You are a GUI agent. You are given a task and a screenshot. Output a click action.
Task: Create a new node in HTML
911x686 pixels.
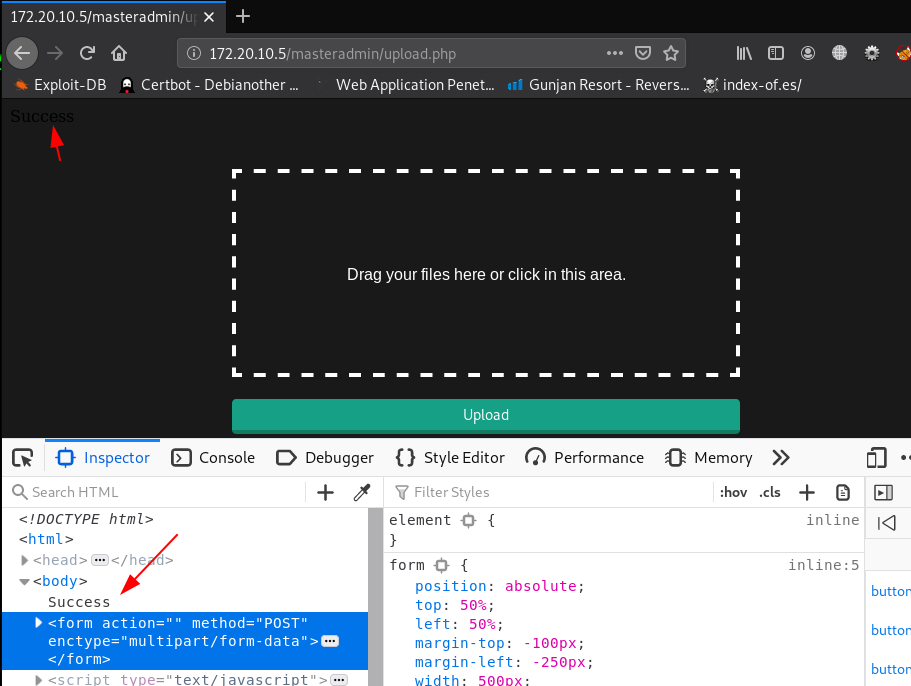tap(325, 493)
